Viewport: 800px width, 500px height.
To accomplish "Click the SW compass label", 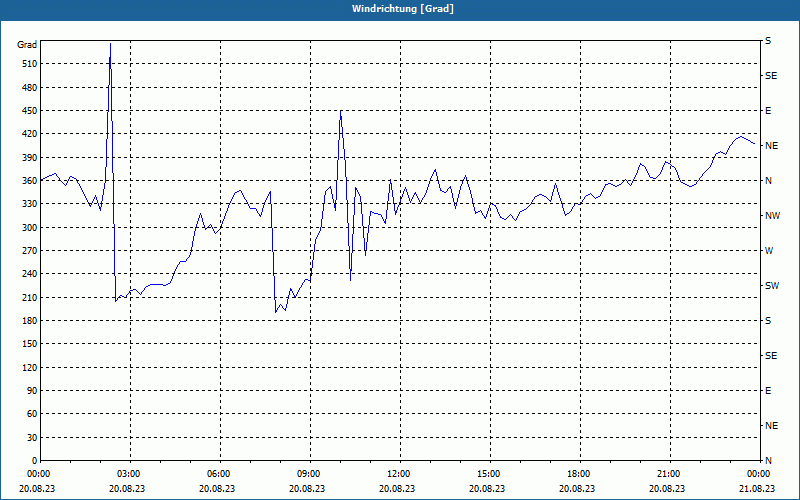I will click(x=772, y=286).
